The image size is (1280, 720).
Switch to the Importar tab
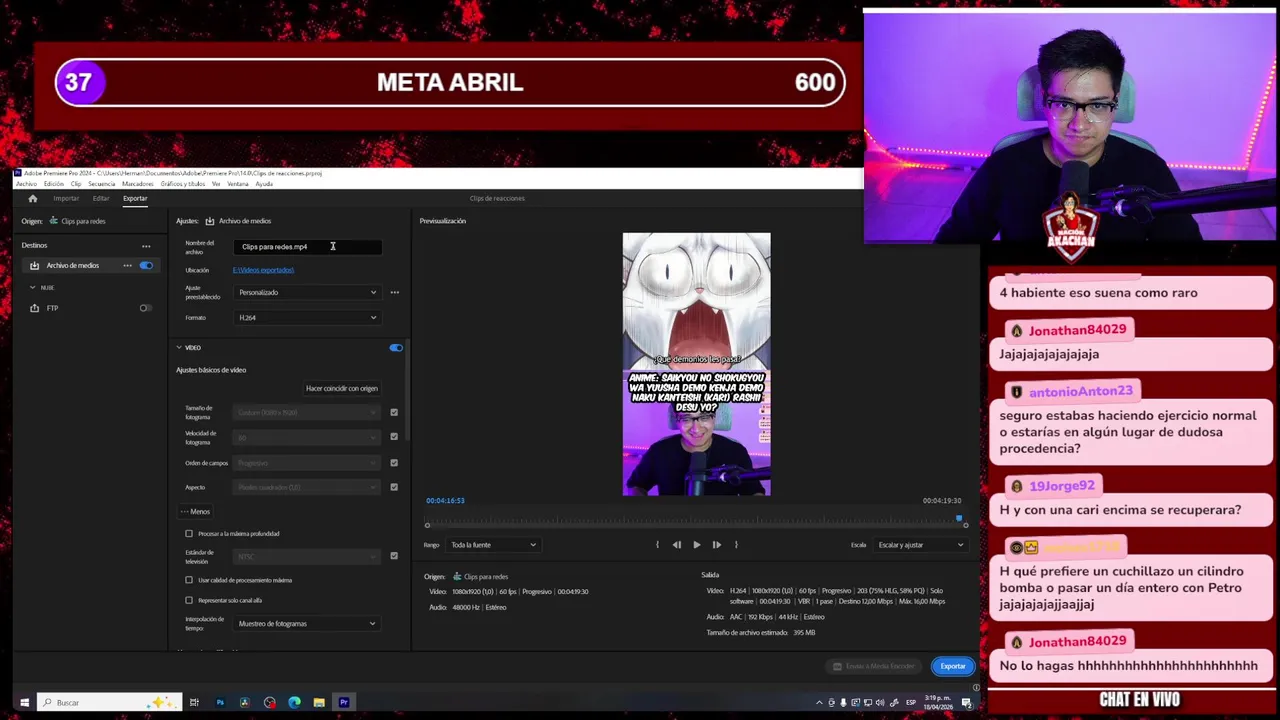coord(66,198)
